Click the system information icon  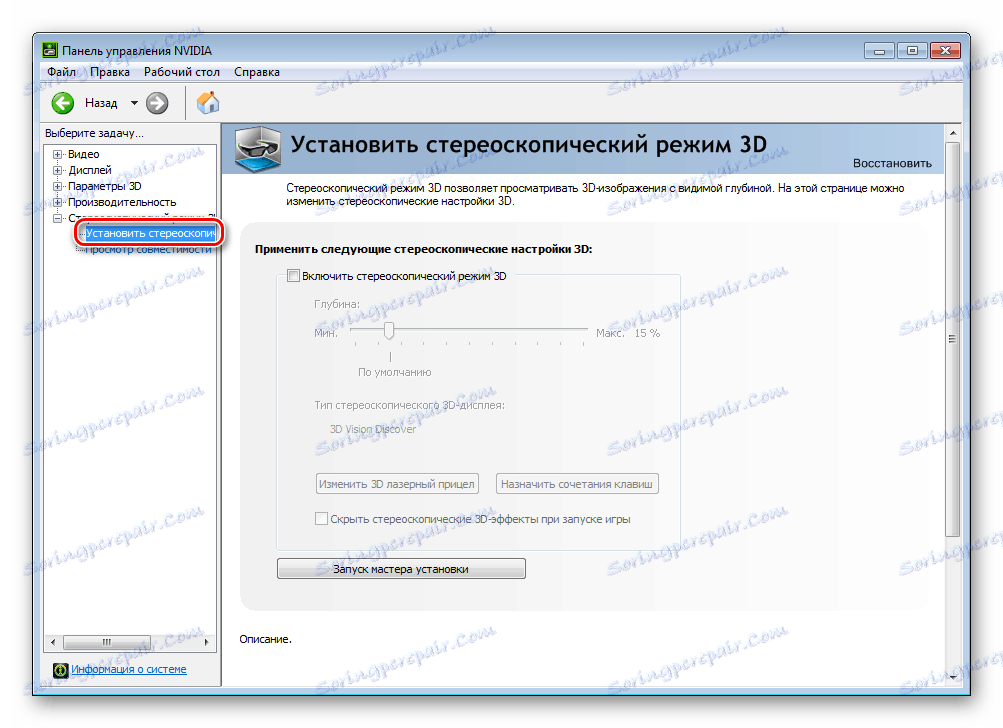(61, 670)
